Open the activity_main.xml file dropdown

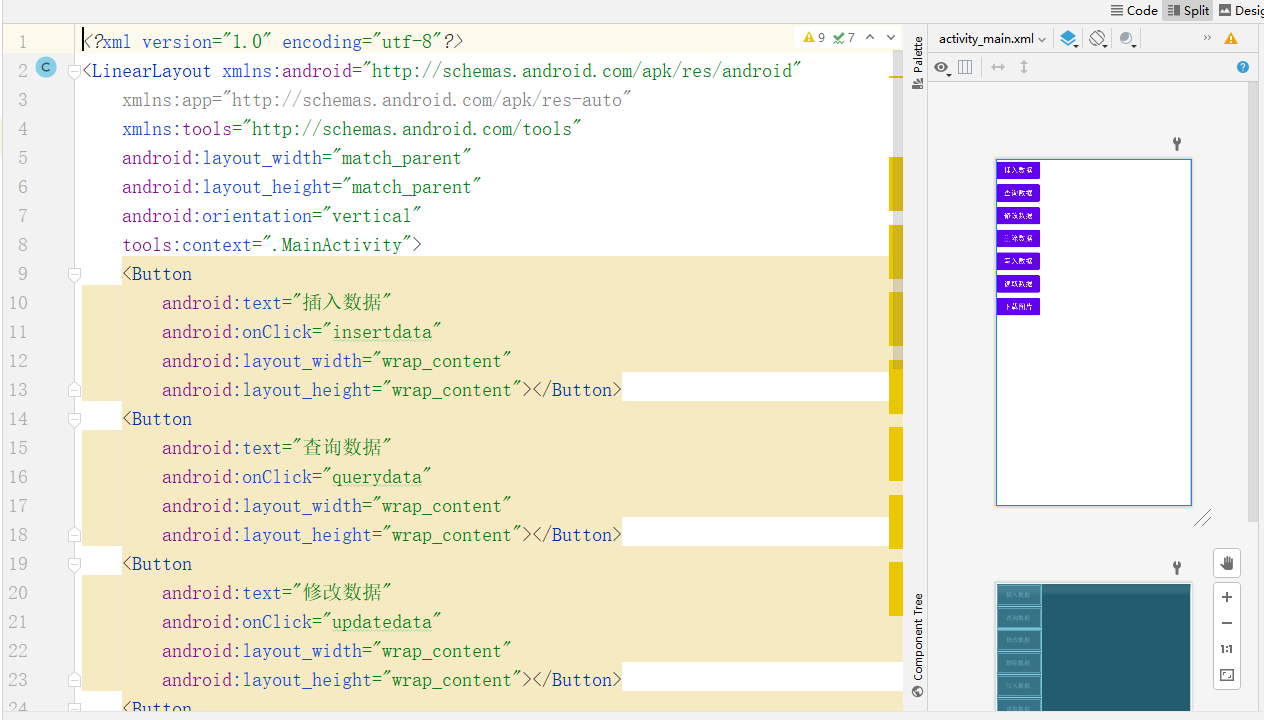click(992, 39)
